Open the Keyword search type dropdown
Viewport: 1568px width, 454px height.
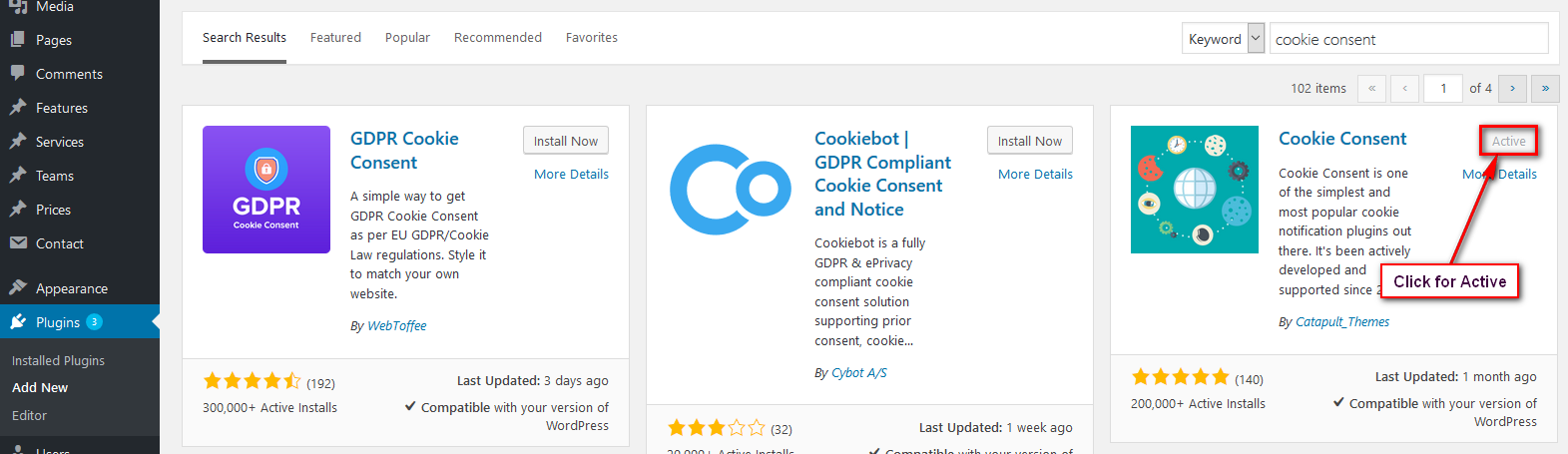(x=1224, y=39)
